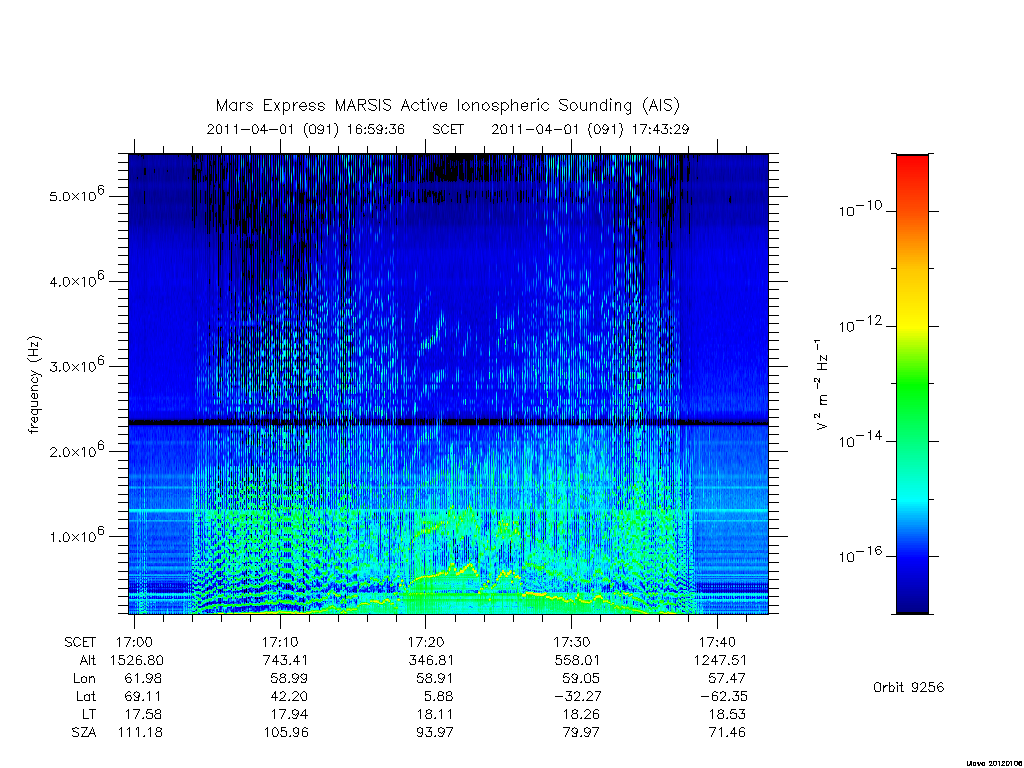
Task: Click the 17:20 time tick label
Action: (x=426, y=642)
